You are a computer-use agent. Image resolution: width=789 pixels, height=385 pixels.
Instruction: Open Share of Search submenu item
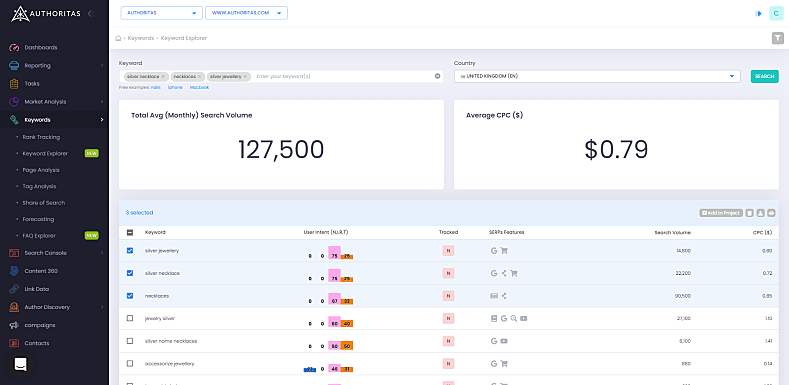tap(44, 203)
